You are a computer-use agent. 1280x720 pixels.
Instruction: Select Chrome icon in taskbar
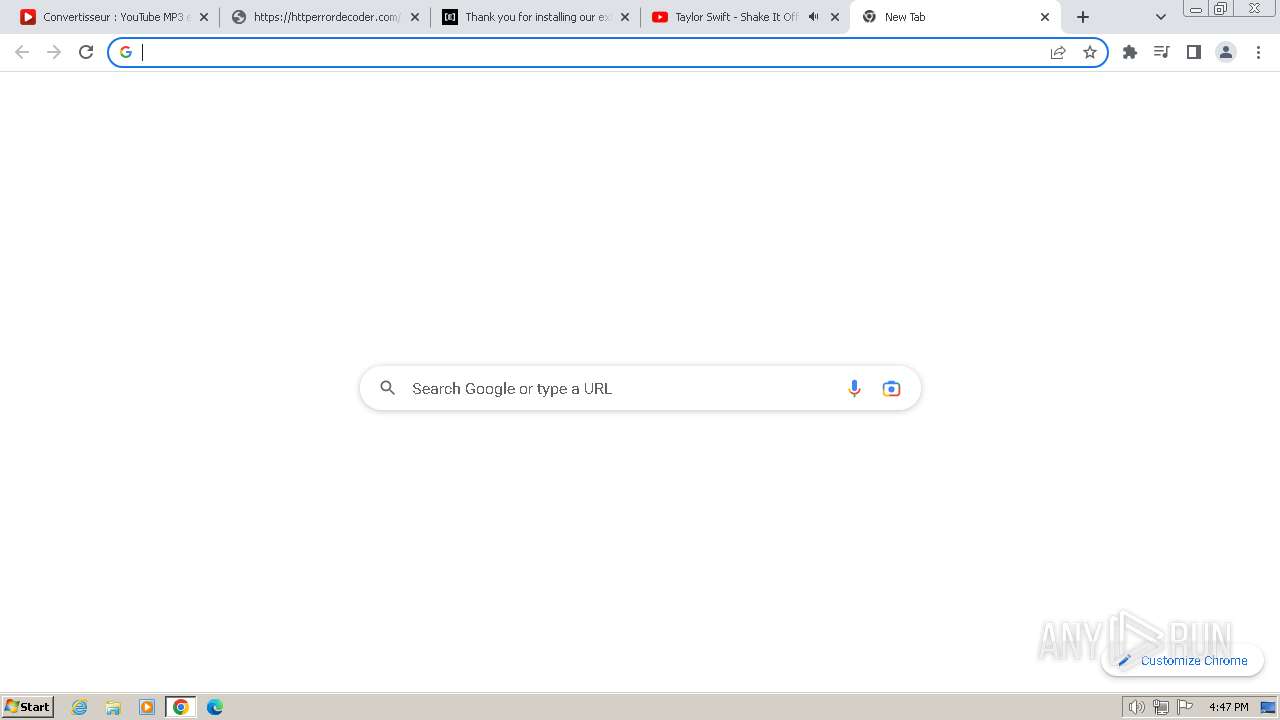click(x=181, y=707)
